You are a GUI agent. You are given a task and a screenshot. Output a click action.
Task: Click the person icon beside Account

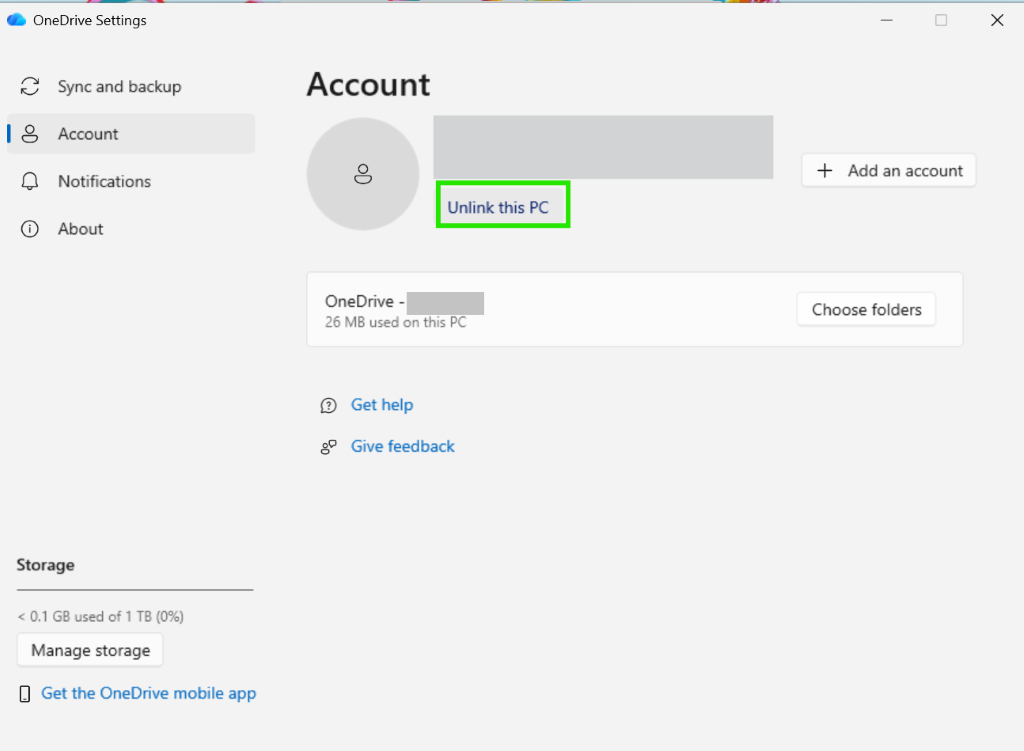[x=30, y=134]
